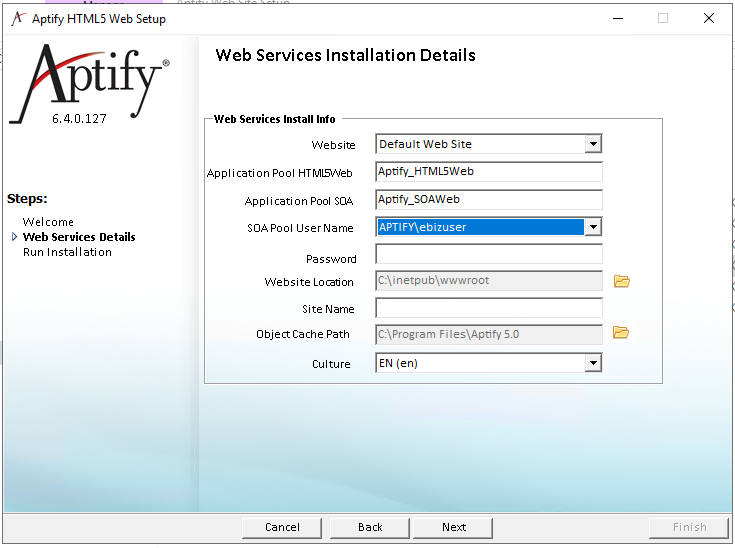Select the Web Services Details step
This screenshot has width=735, height=548.
coord(79,237)
